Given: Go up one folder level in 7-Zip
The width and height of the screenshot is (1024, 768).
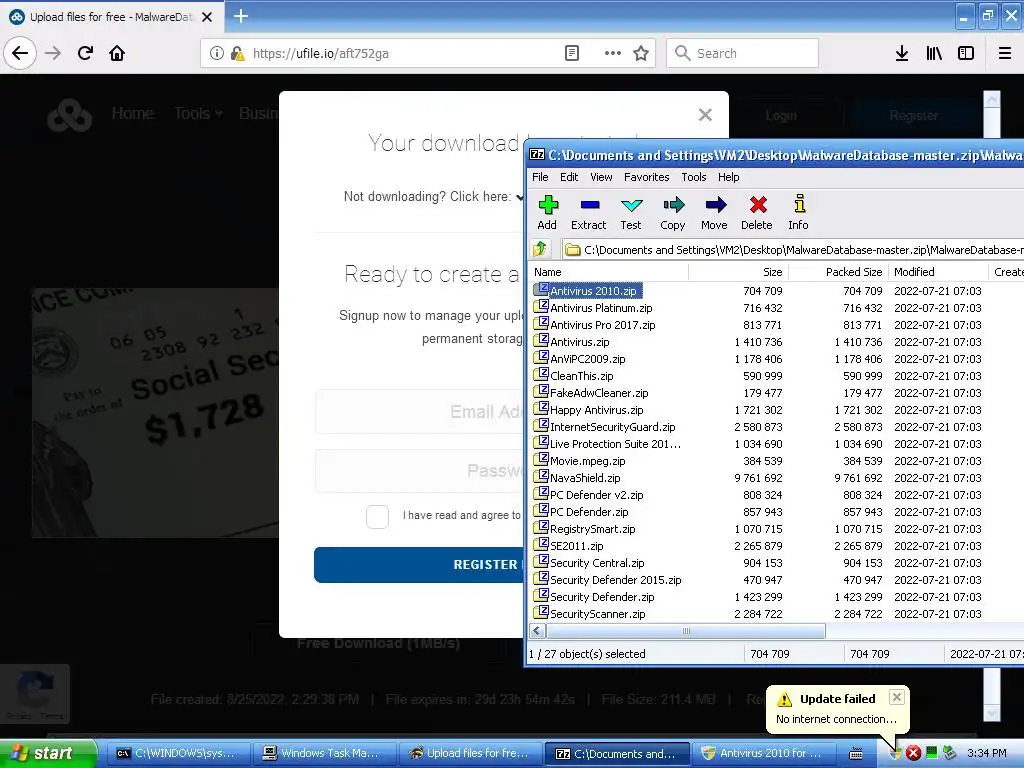Looking at the screenshot, I should [x=540, y=249].
